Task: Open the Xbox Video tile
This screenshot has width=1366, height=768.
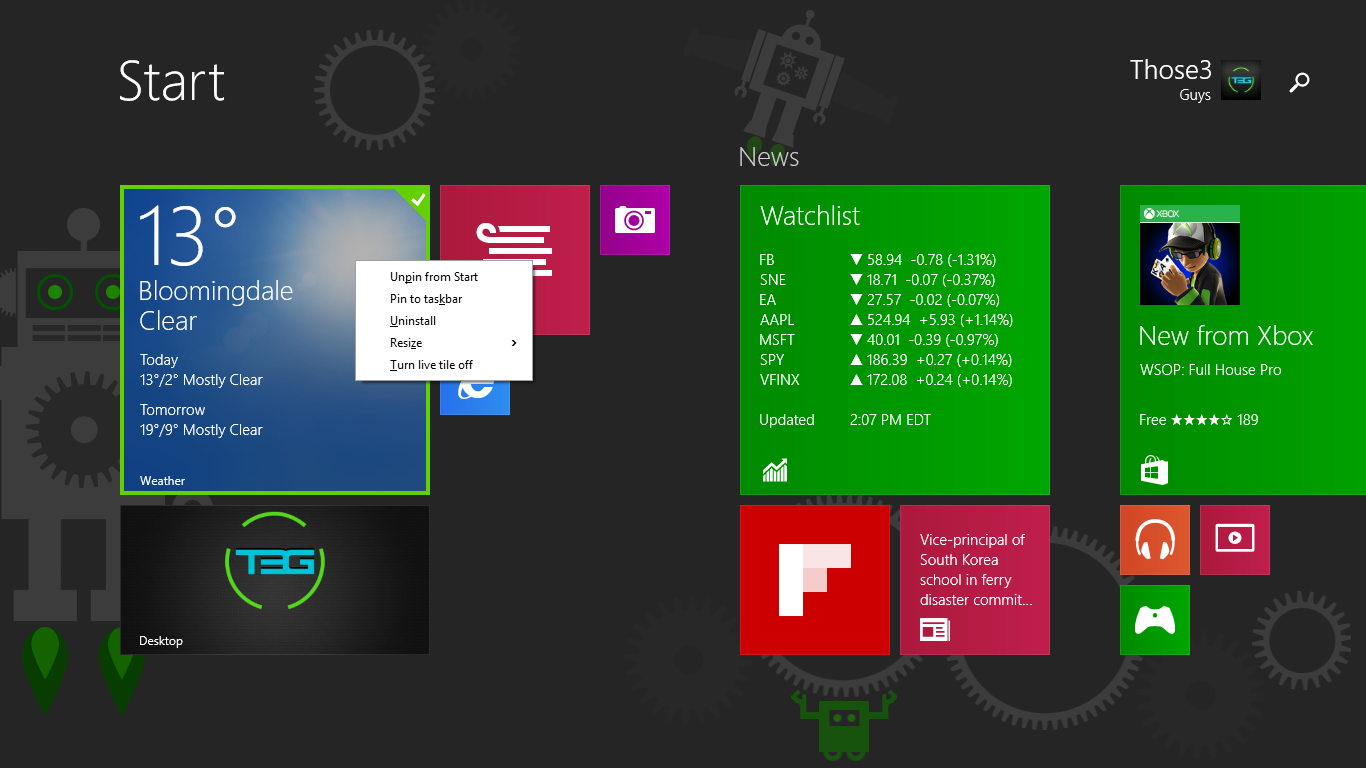Action: coord(1234,540)
